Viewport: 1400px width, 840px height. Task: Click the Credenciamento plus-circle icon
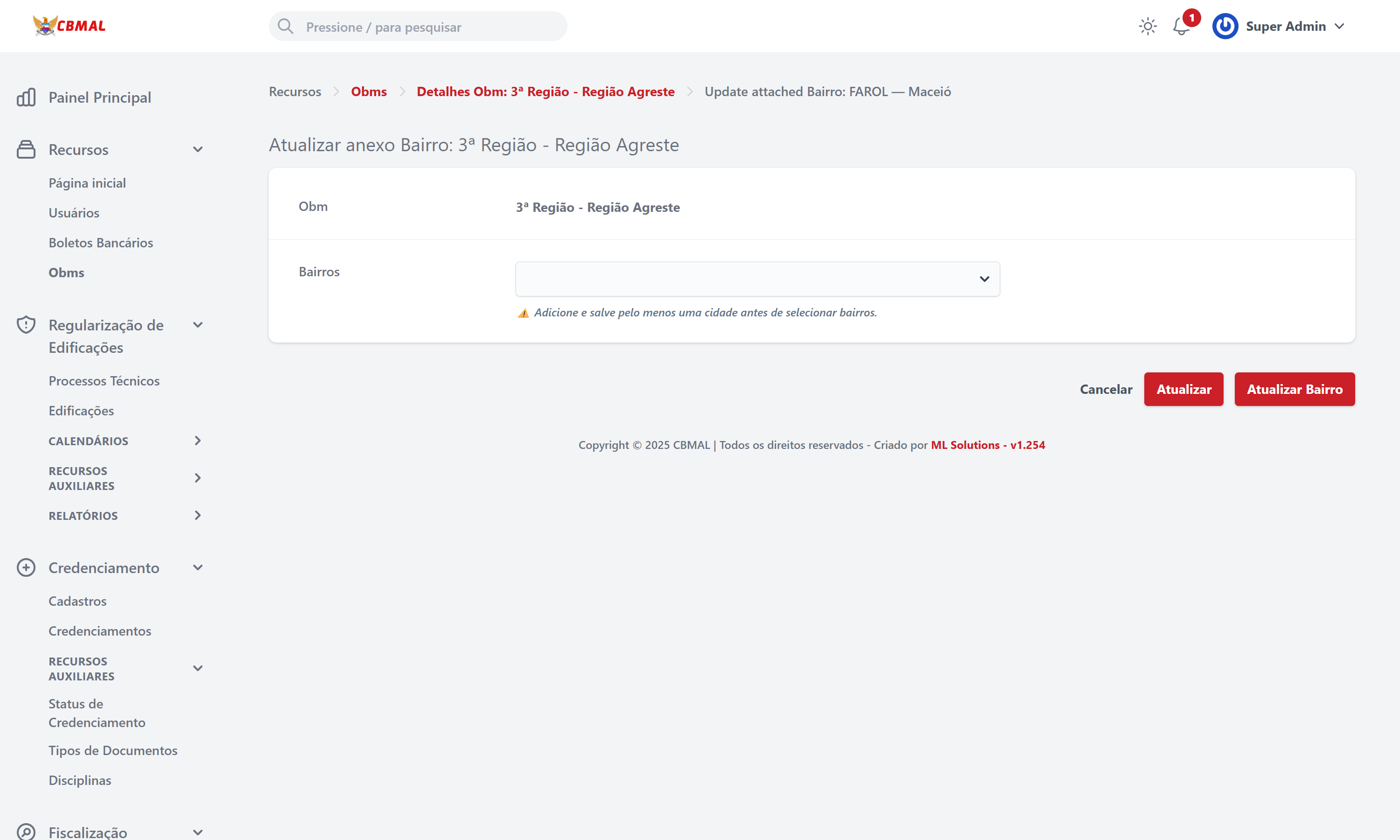[x=26, y=568]
